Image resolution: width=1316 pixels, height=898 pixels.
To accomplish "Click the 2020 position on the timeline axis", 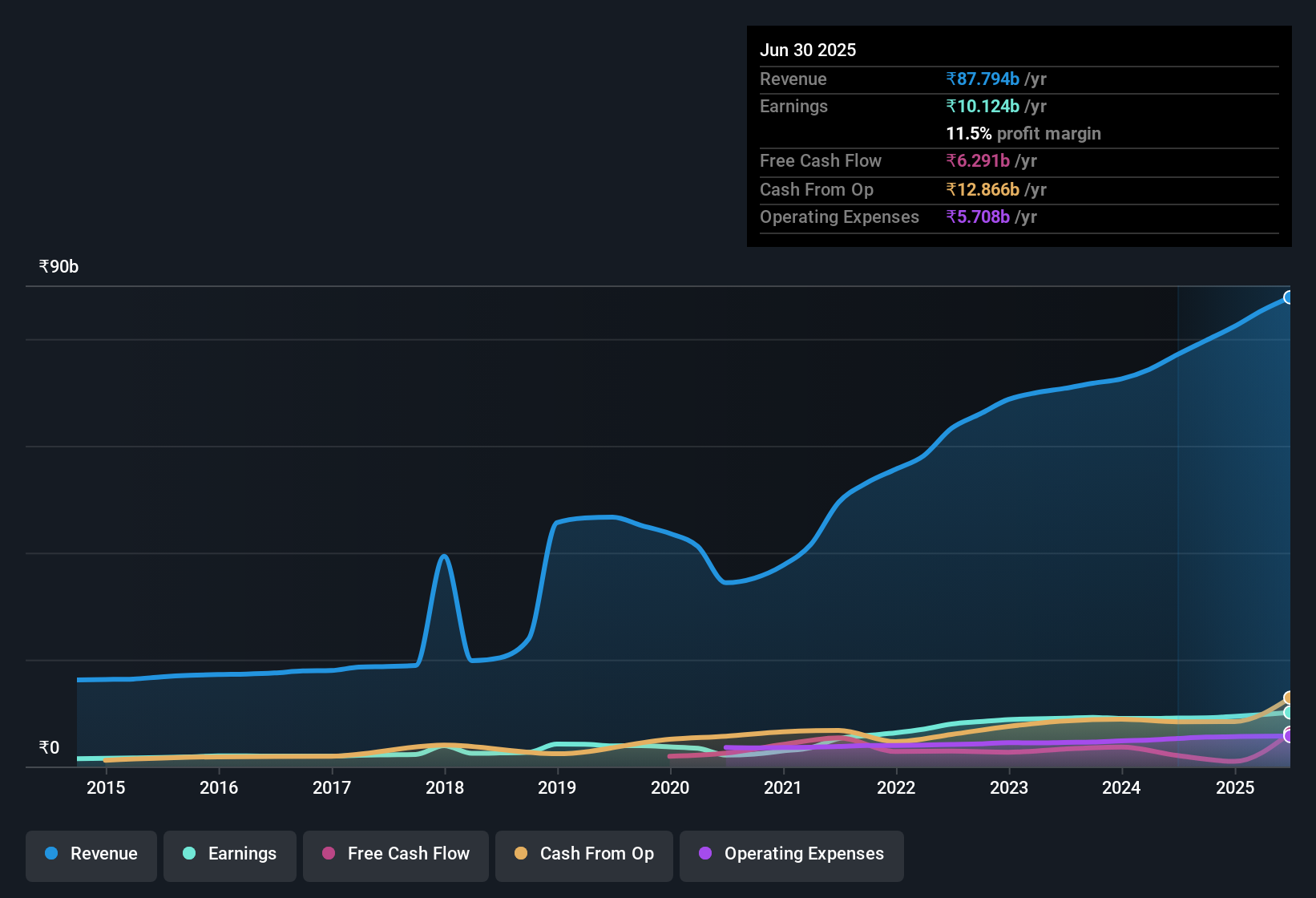I will pyautogui.click(x=670, y=787).
